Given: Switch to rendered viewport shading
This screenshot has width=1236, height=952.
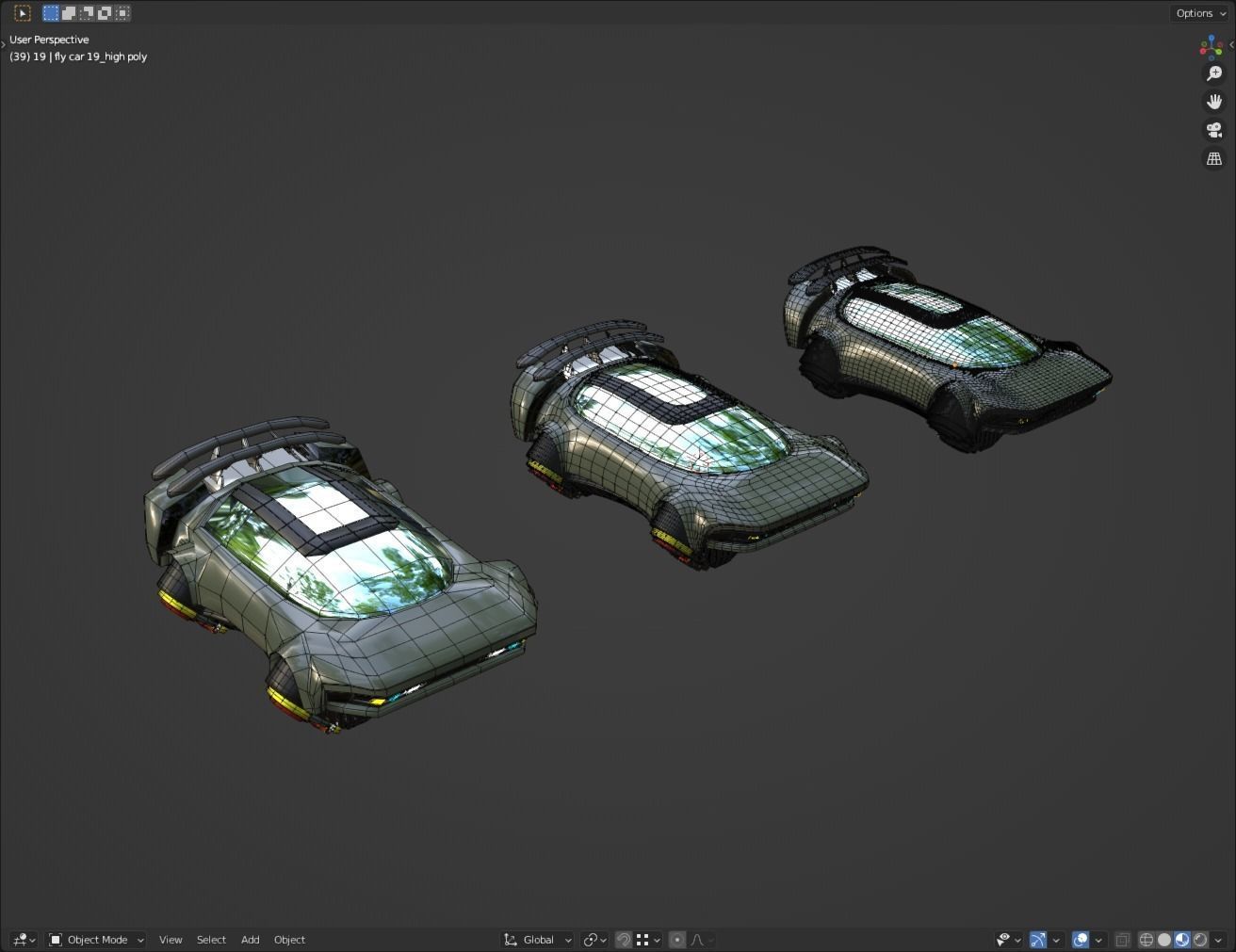Looking at the screenshot, I should coord(1200,940).
